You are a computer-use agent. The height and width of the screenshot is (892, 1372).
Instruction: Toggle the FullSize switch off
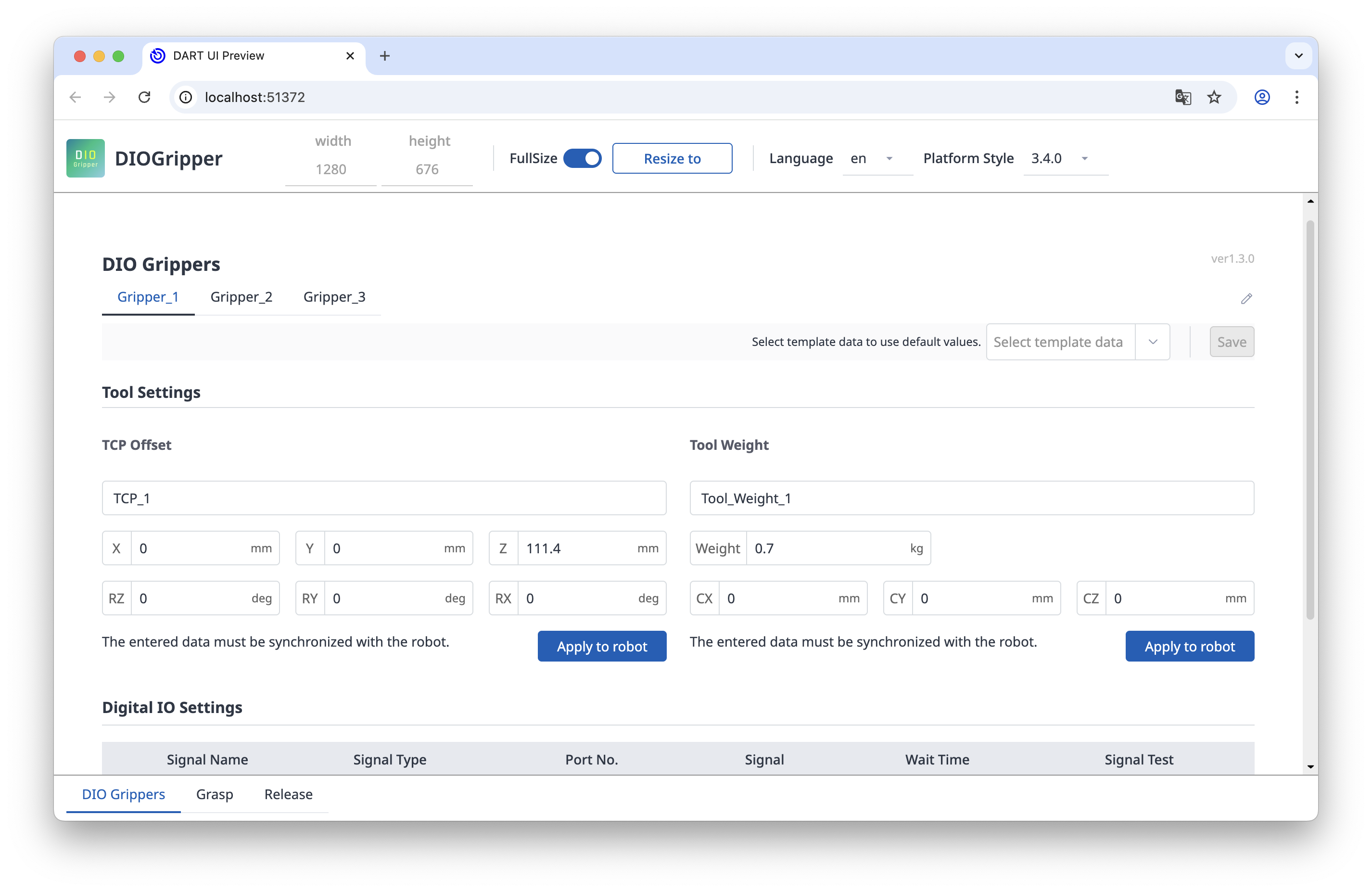pos(582,158)
